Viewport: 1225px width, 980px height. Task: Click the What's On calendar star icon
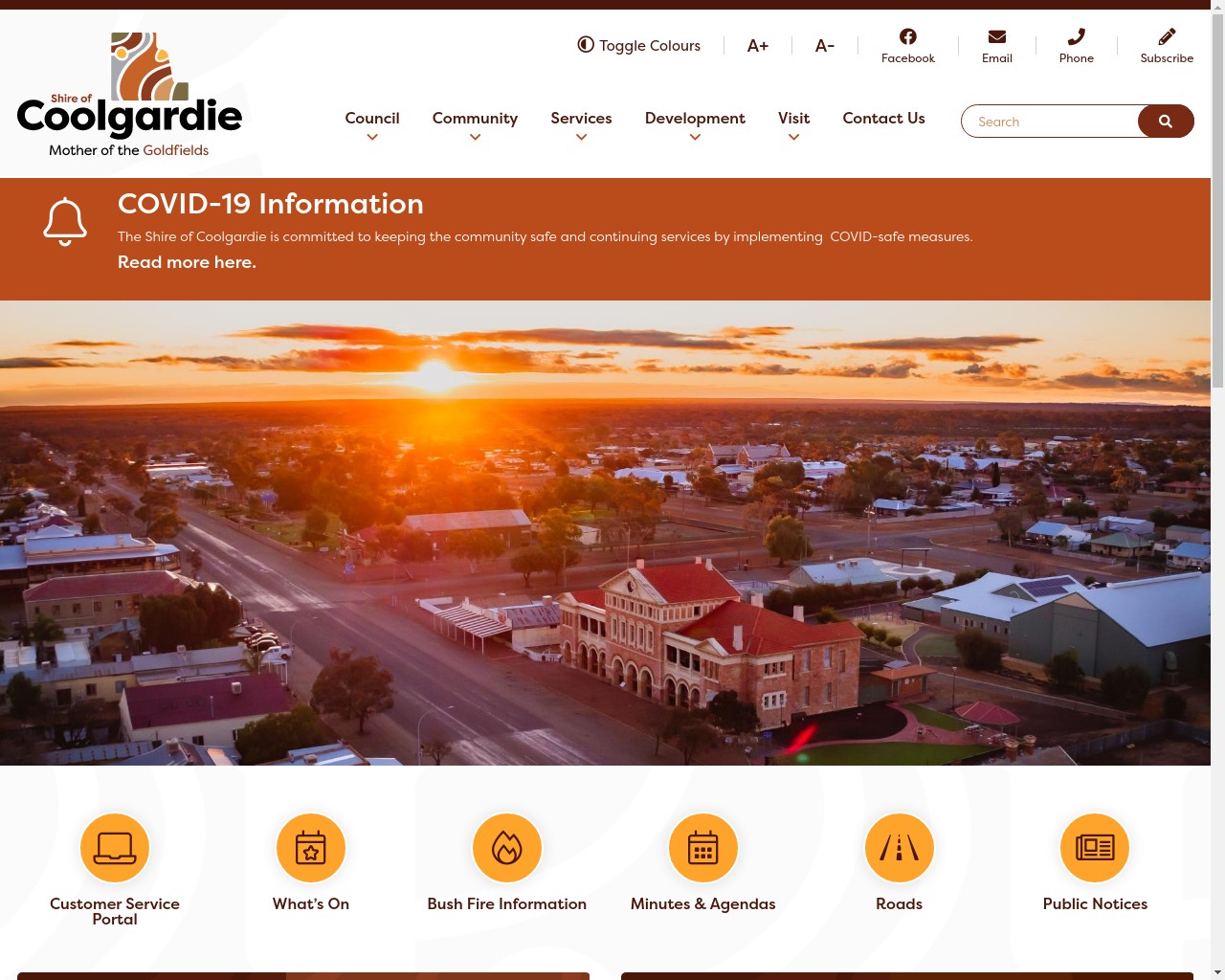point(311,848)
